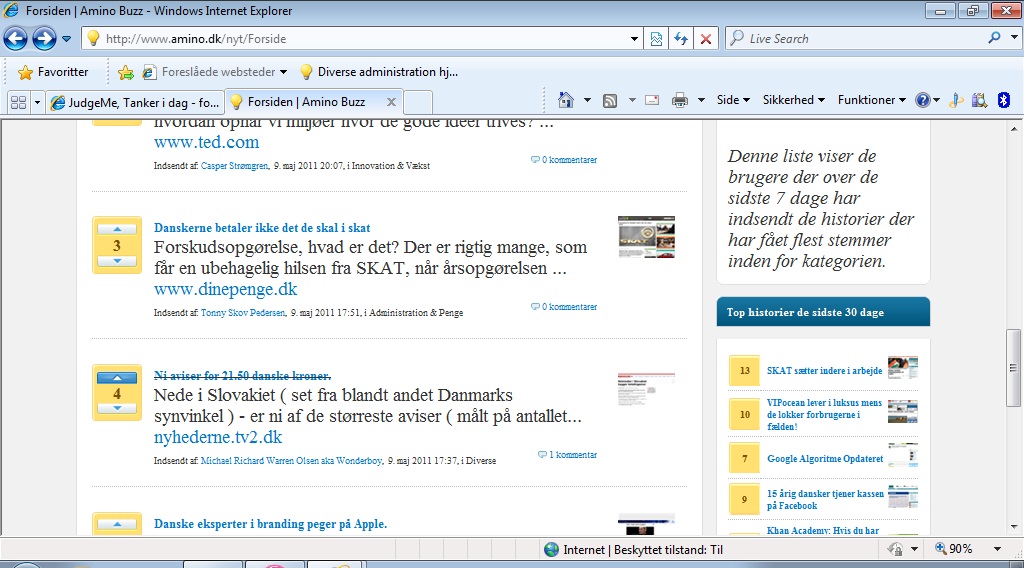Click the browser Back arrow button
The width and height of the screenshot is (1024, 568).
click(x=16, y=39)
